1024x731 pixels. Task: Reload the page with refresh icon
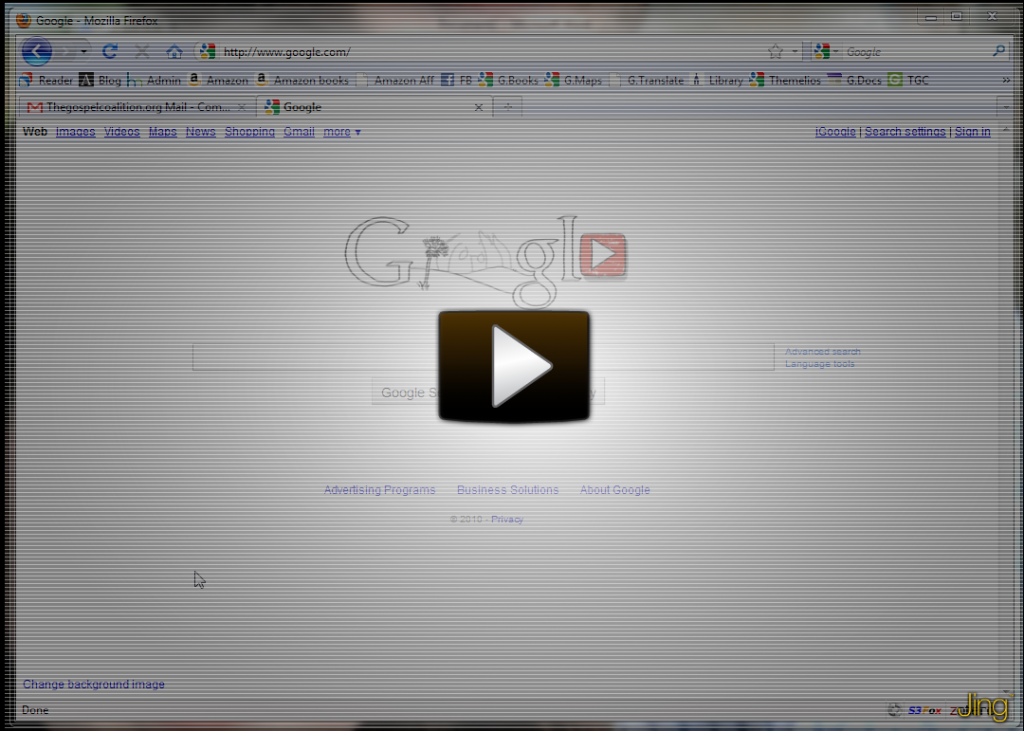[x=110, y=51]
